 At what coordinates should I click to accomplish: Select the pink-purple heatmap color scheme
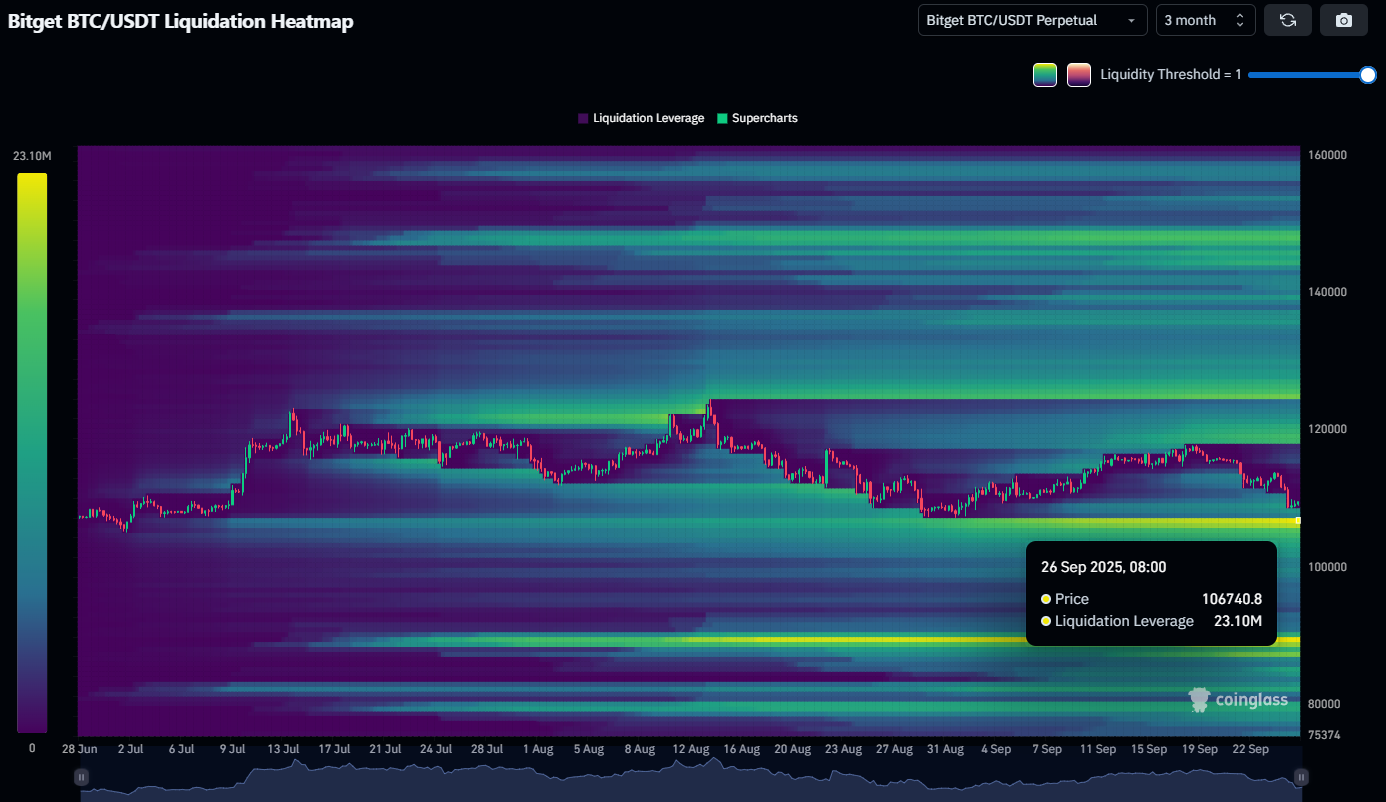pyautogui.click(x=1078, y=75)
